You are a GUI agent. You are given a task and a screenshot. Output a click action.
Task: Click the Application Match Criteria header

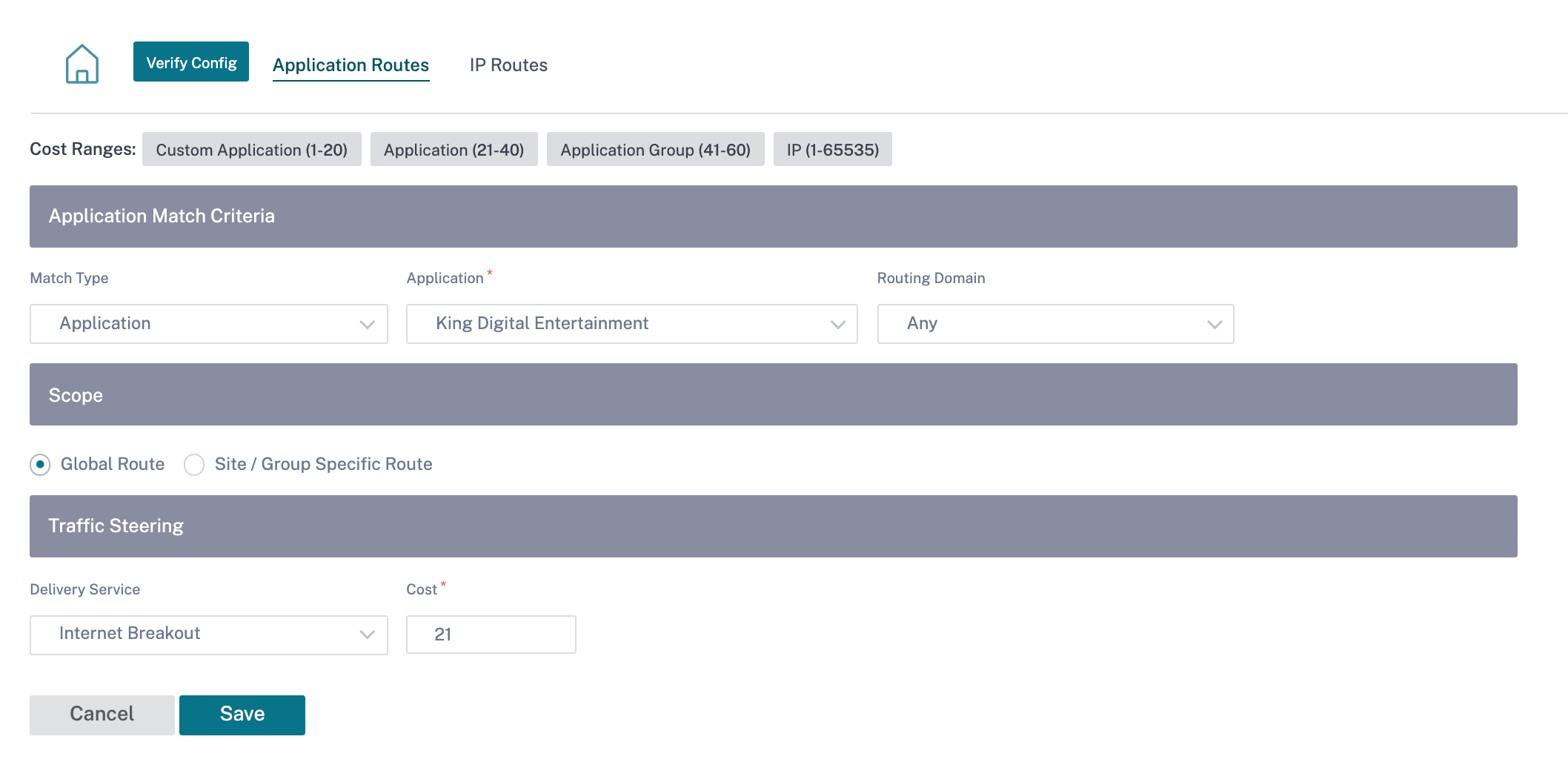pyautogui.click(x=774, y=216)
